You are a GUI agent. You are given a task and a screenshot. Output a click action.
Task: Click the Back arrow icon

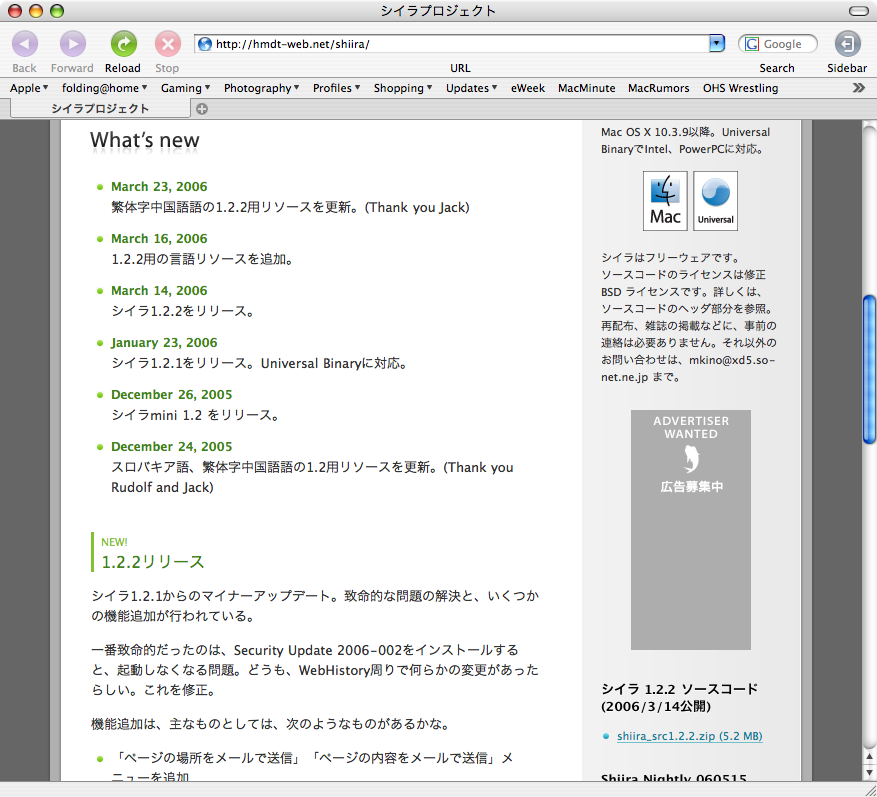[x=25, y=44]
